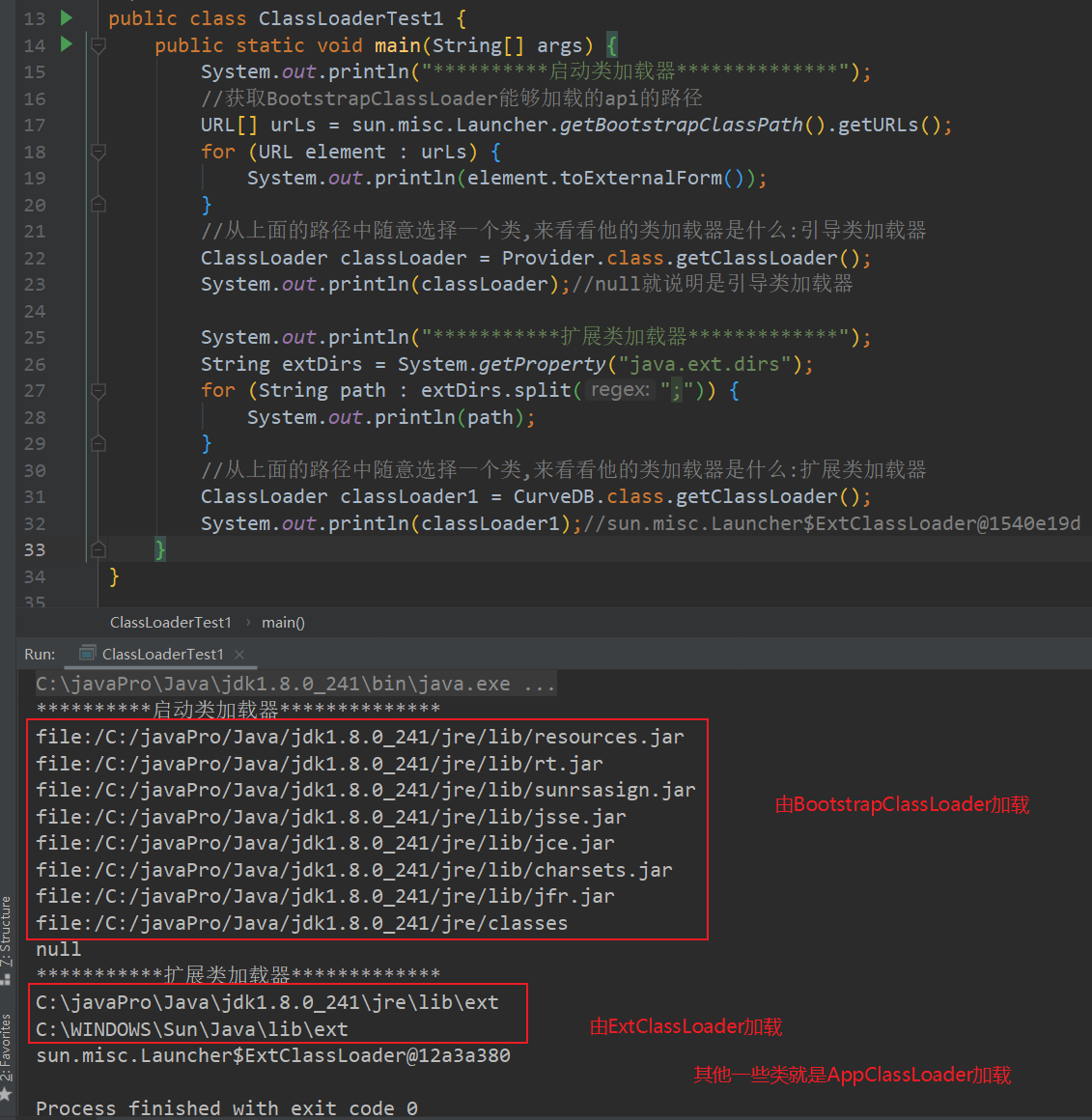Collapse the main method fold at line 14
This screenshot has height=1120, width=1092.
pyautogui.click(x=98, y=45)
